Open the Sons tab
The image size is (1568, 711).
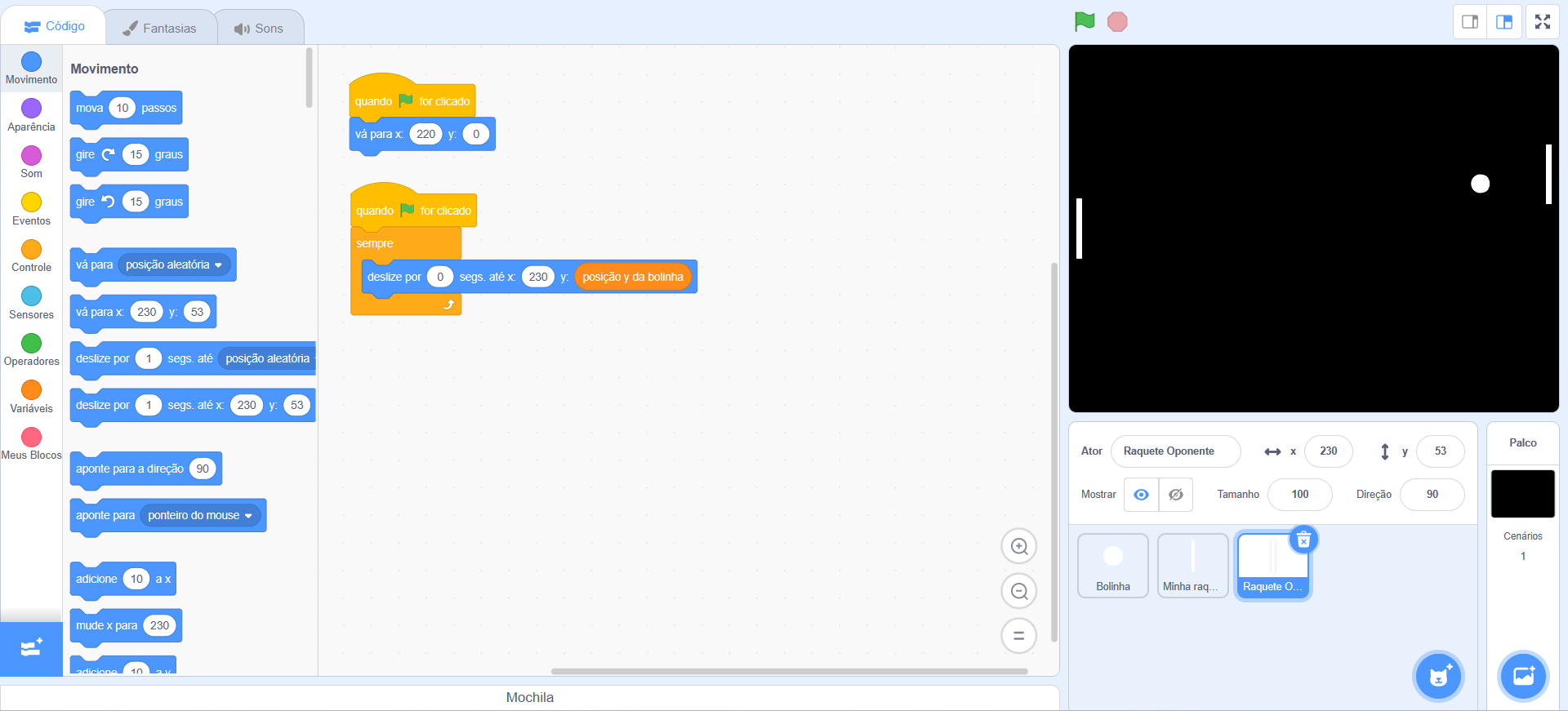(260, 28)
